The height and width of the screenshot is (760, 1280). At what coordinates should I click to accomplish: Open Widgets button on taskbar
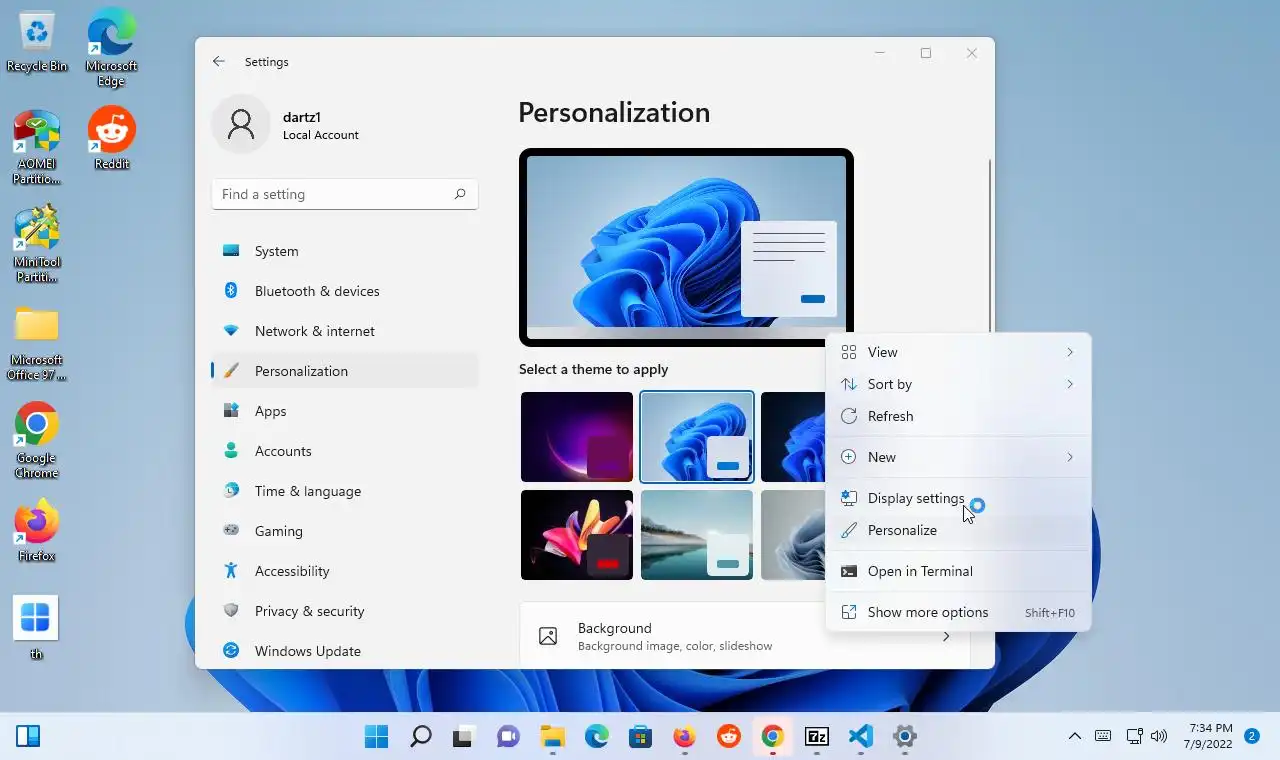tap(28, 737)
